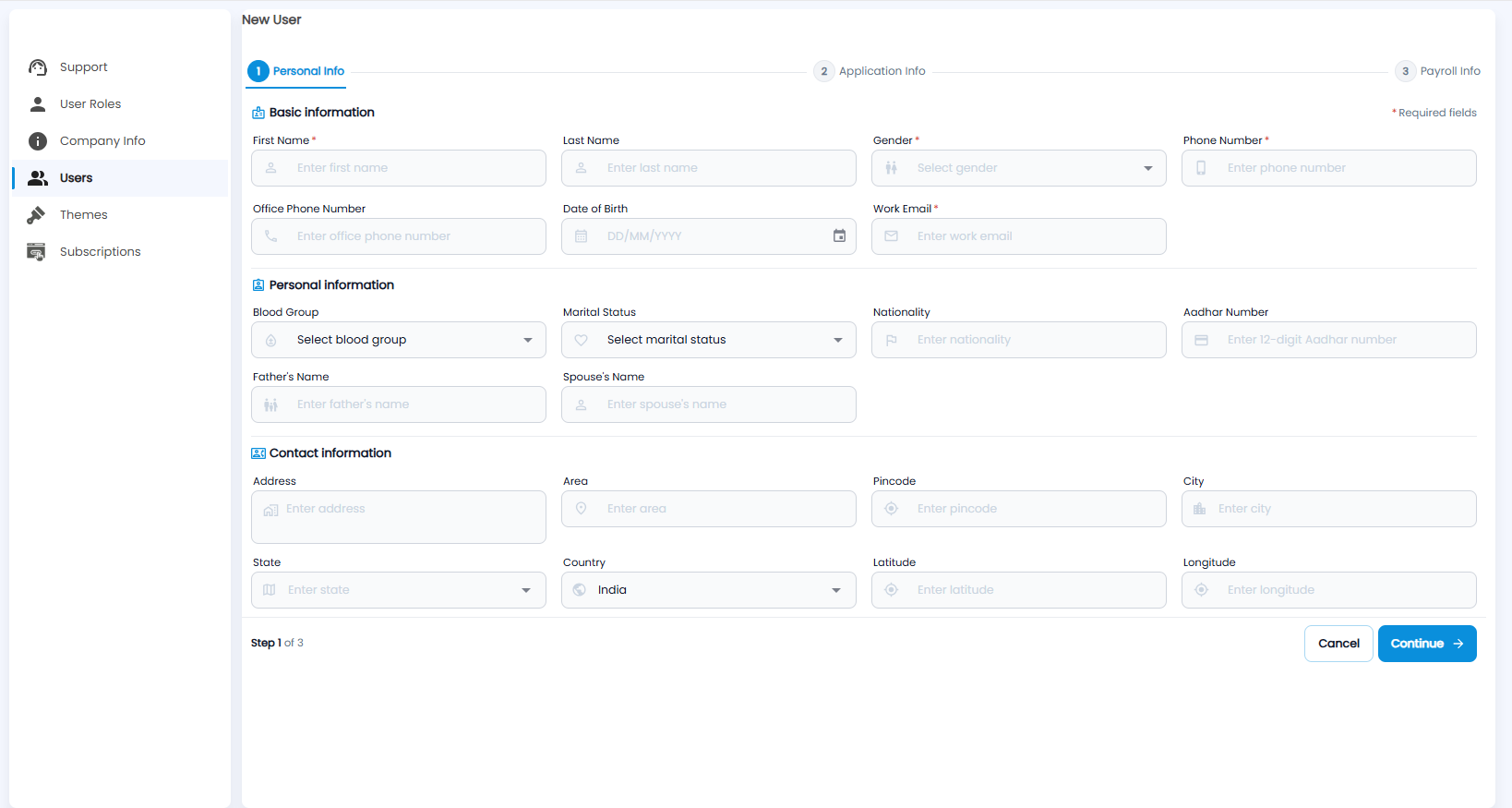
Task: Click the Themes paintbrush icon
Action: point(36,215)
